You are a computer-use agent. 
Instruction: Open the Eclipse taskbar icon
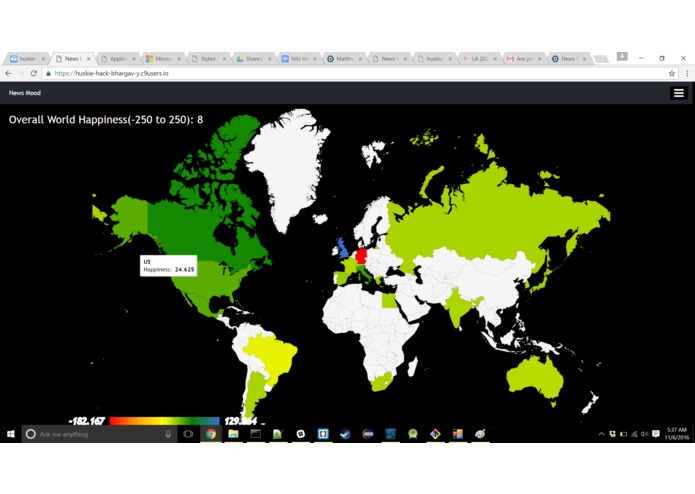pyautogui.click(x=368, y=434)
